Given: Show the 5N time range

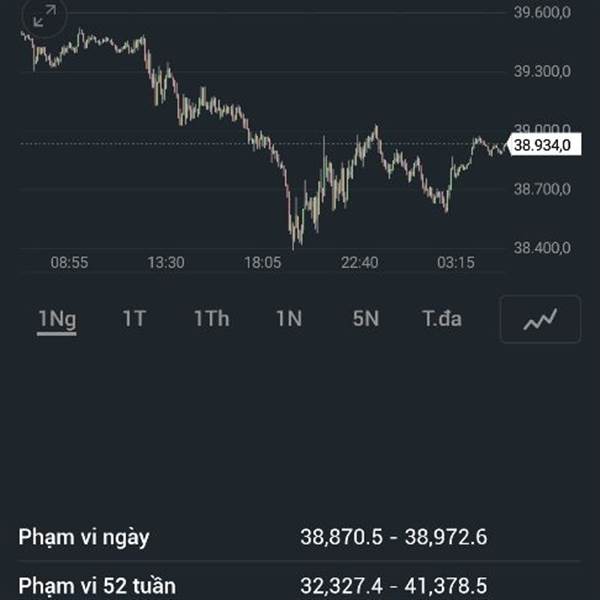Looking at the screenshot, I should click(365, 318).
